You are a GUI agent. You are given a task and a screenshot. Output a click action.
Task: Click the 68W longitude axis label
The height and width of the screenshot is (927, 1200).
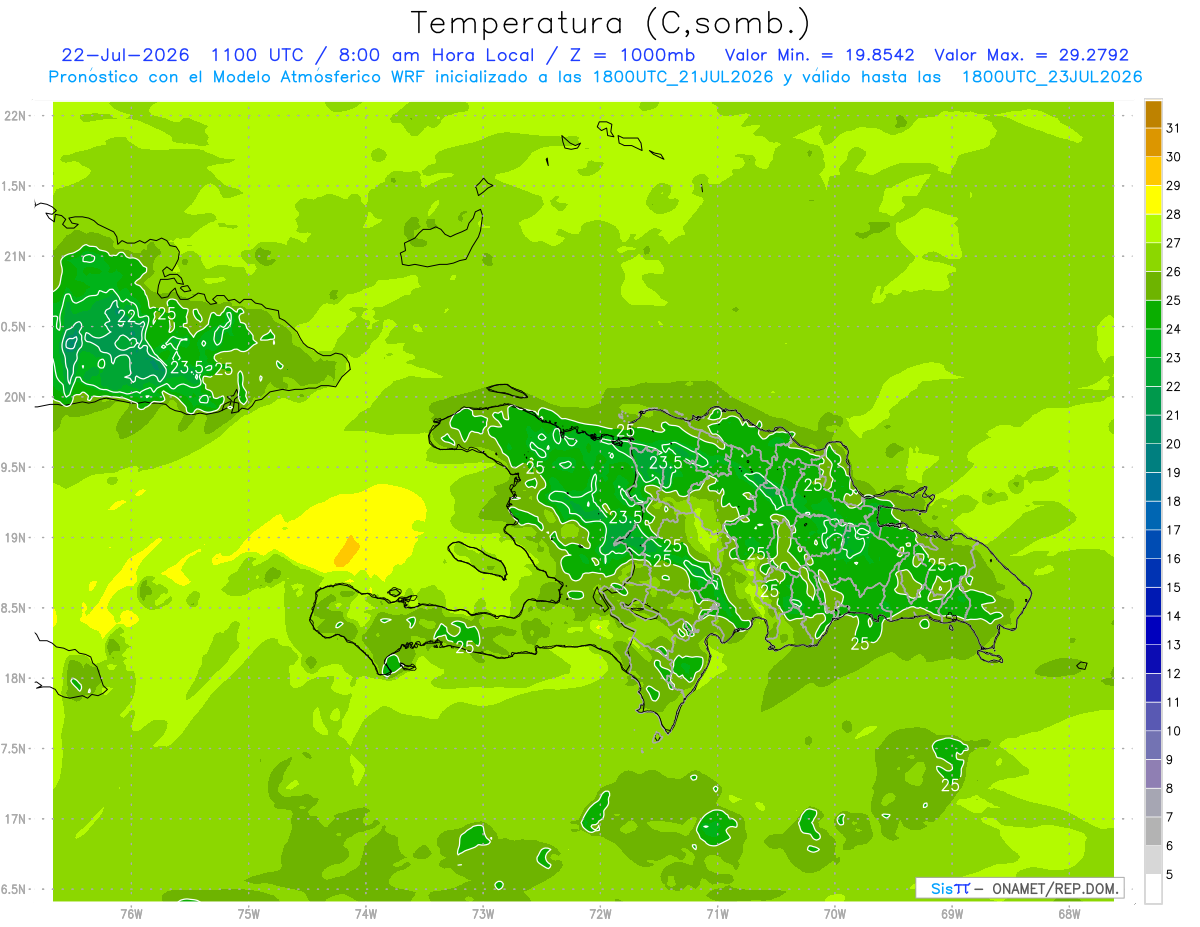pyautogui.click(x=1069, y=913)
